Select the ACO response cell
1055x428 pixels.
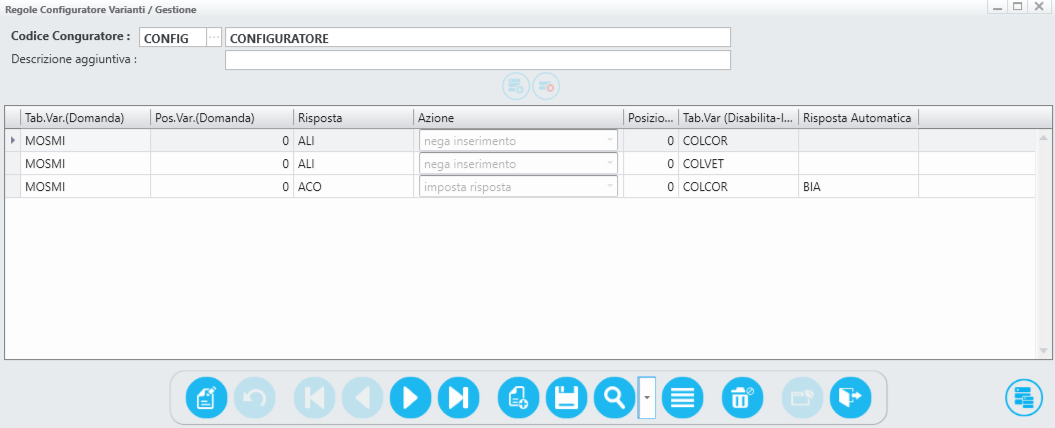point(353,186)
